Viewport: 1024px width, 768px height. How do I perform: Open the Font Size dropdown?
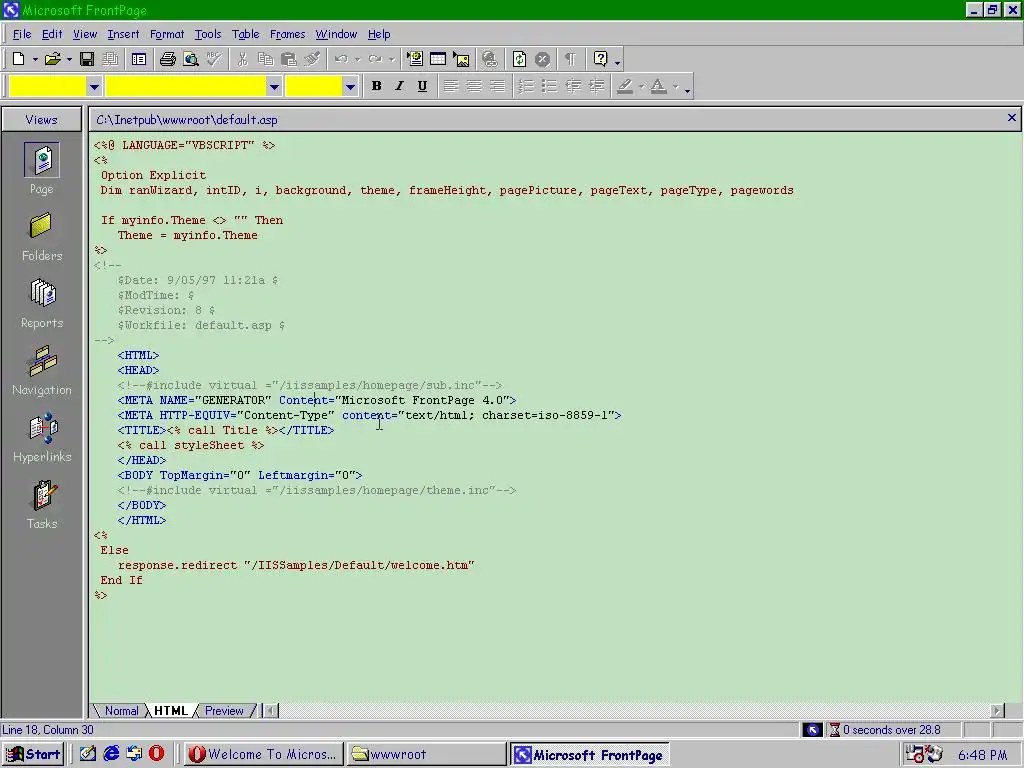pos(350,86)
